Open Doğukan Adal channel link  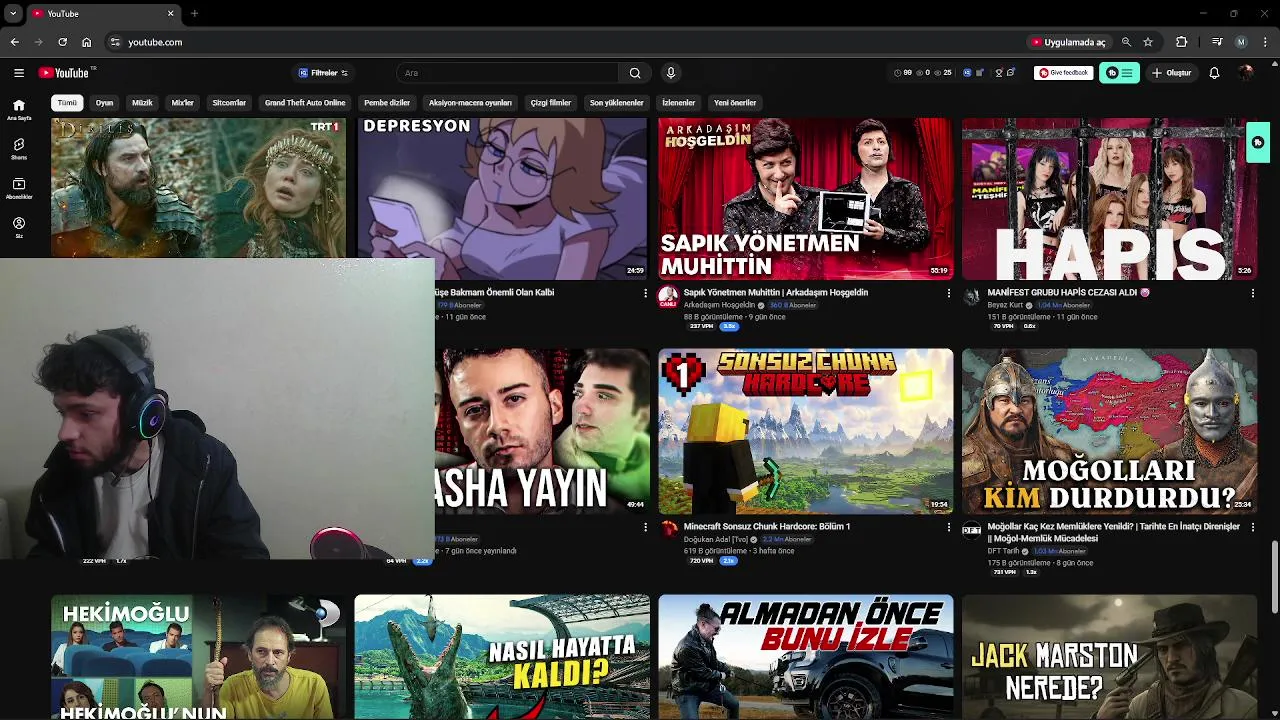[716, 539]
